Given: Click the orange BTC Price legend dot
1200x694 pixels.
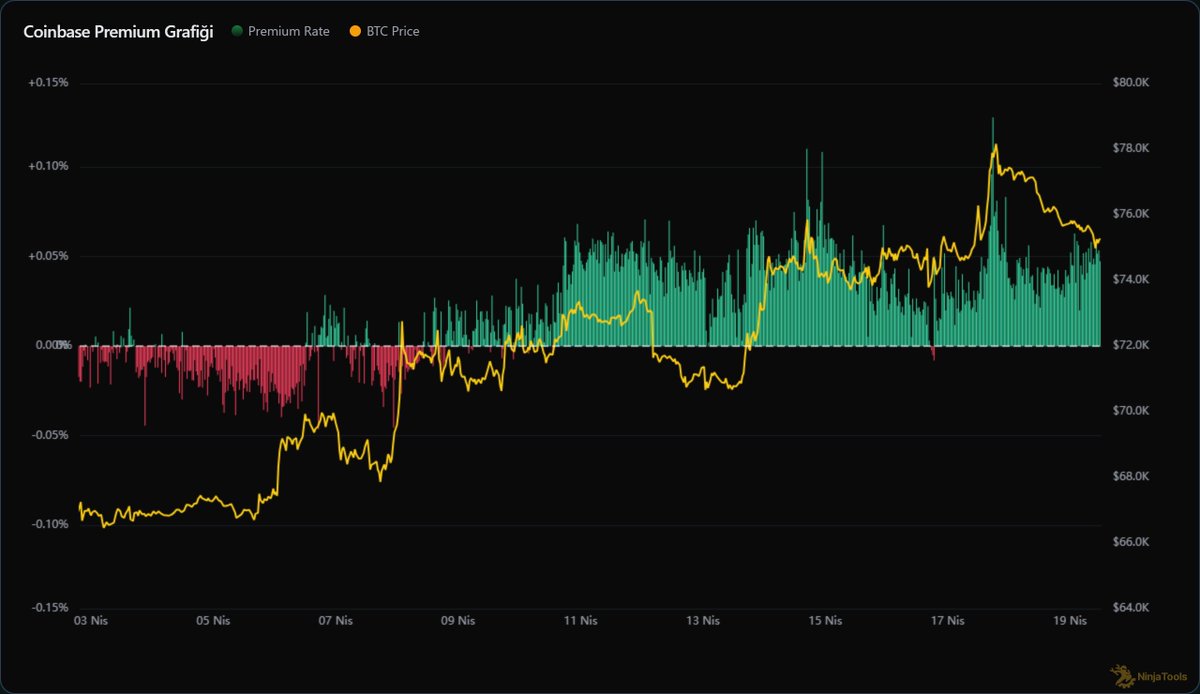Looking at the screenshot, I should (355, 31).
